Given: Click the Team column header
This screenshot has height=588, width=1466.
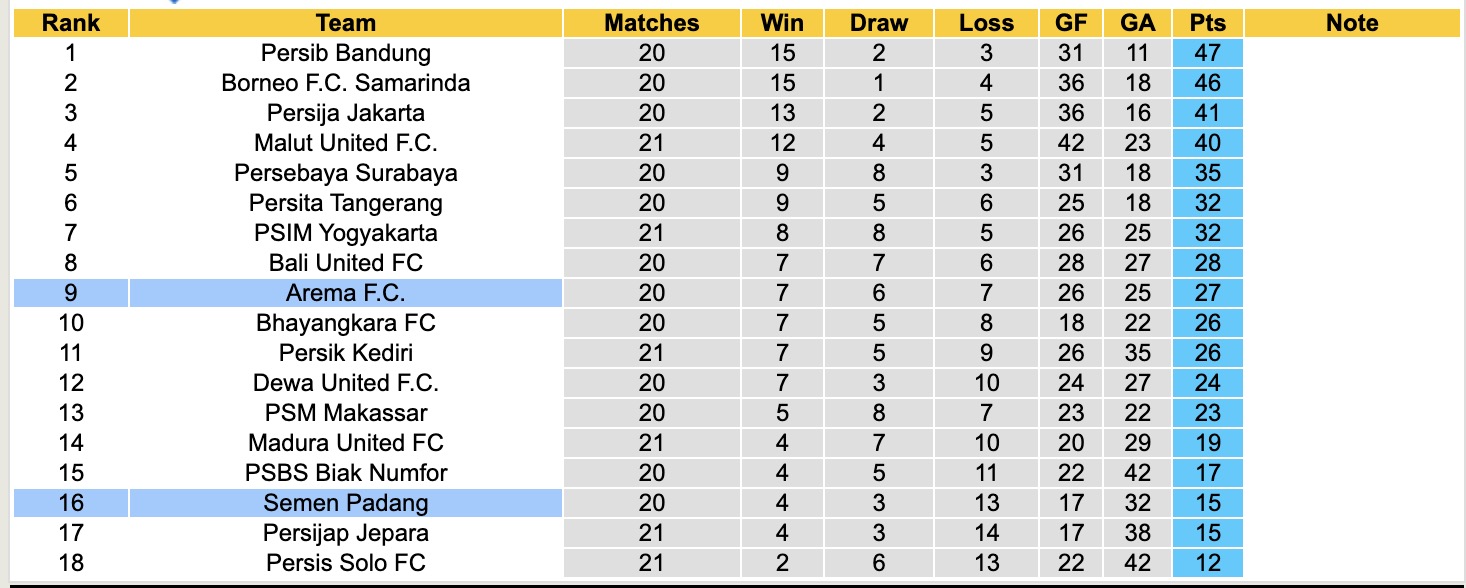Looking at the screenshot, I should point(345,23).
